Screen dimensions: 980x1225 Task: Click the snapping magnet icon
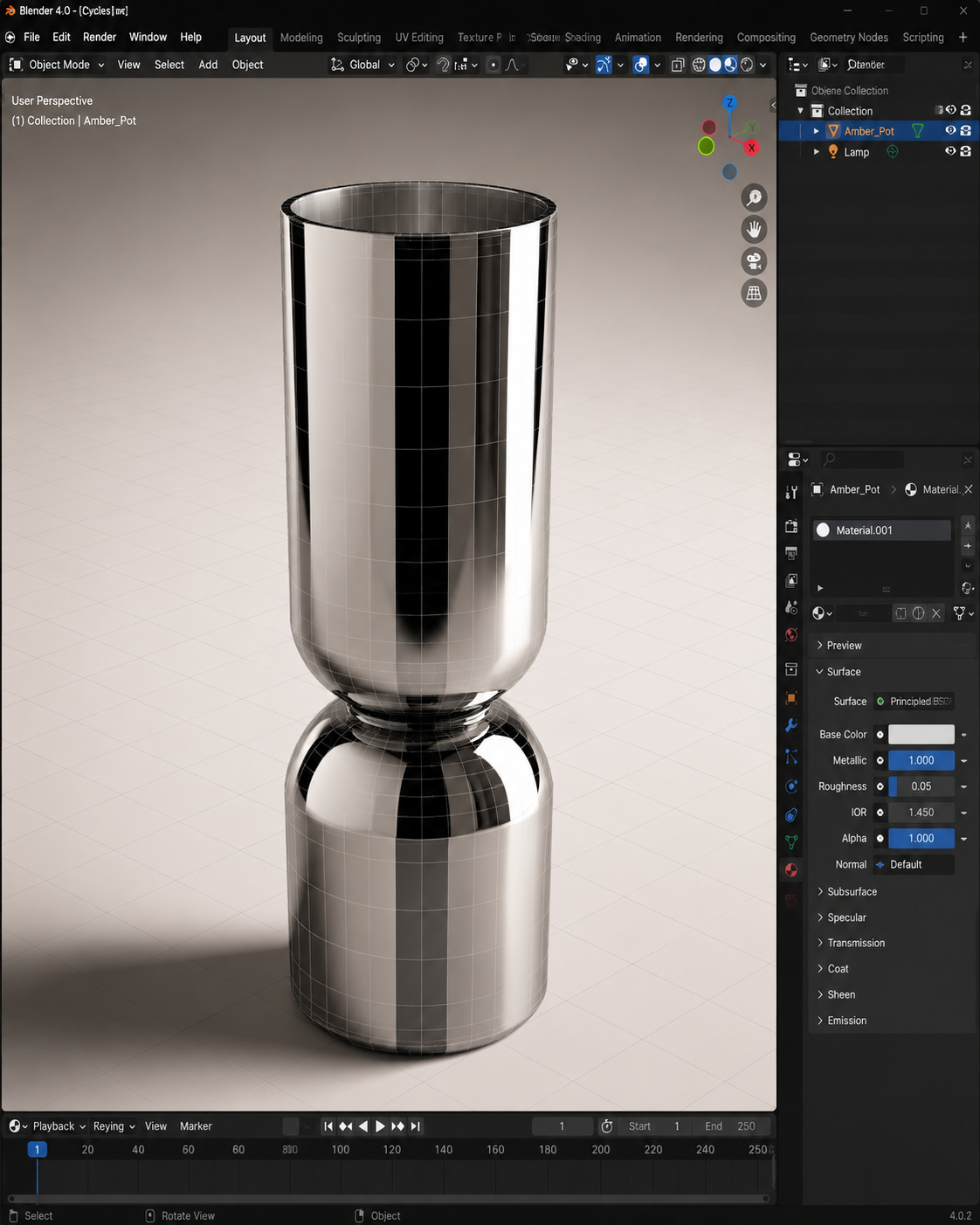[444, 65]
